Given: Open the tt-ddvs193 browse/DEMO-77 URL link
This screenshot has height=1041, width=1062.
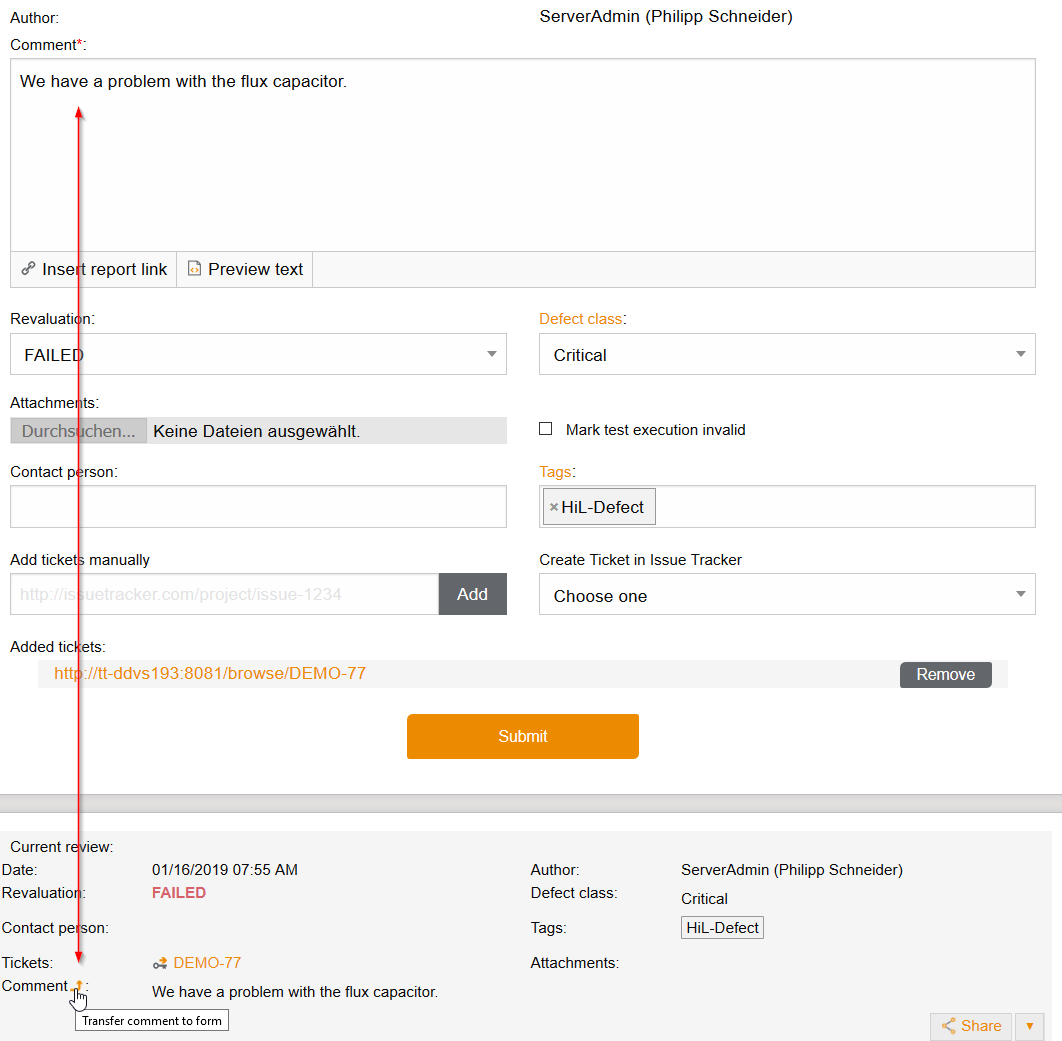Looking at the screenshot, I should [210, 674].
